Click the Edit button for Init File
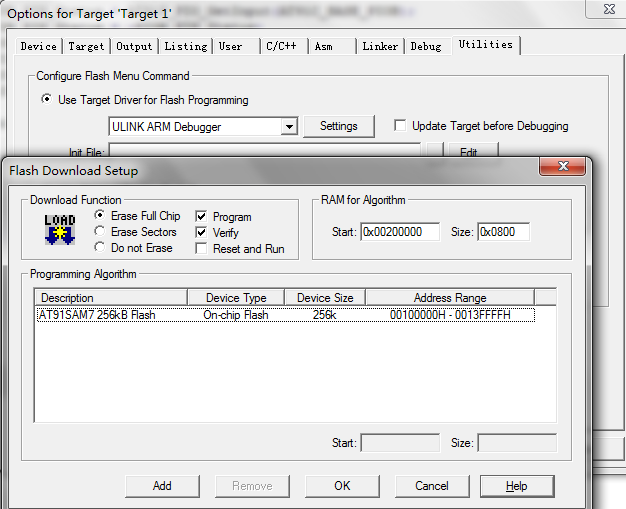Image resolution: width=626 pixels, height=509 pixels. [x=473, y=151]
